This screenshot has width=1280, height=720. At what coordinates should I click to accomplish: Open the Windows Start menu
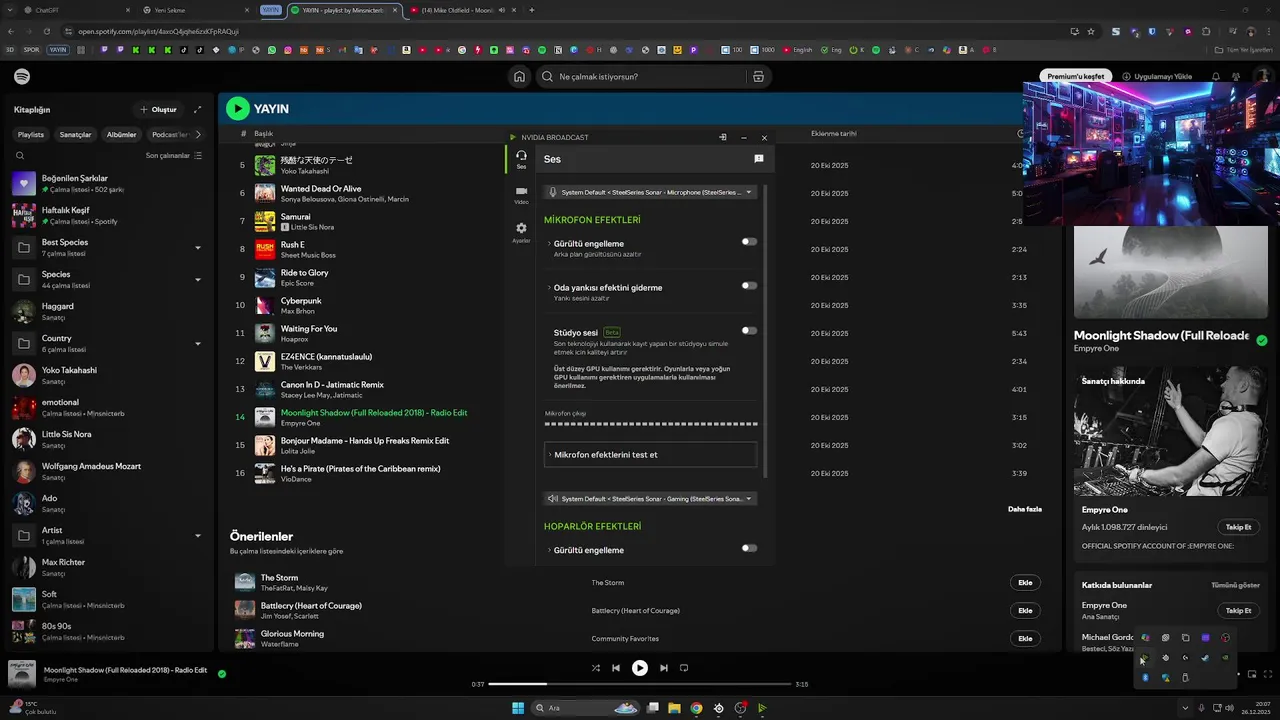(518, 708)
